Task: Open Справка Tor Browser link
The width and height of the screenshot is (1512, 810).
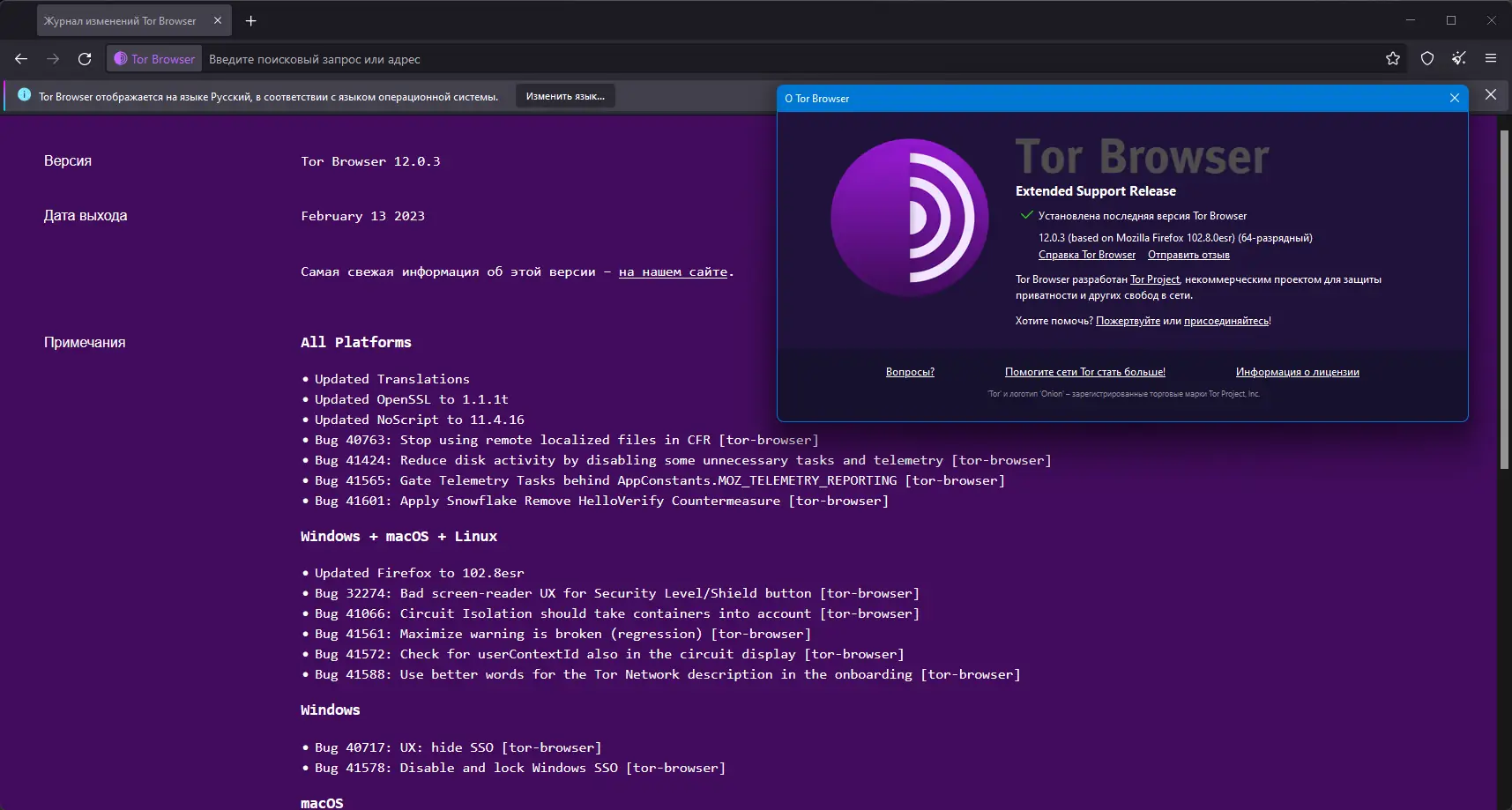Action: pyautogui.click(x=1087, y=255)
